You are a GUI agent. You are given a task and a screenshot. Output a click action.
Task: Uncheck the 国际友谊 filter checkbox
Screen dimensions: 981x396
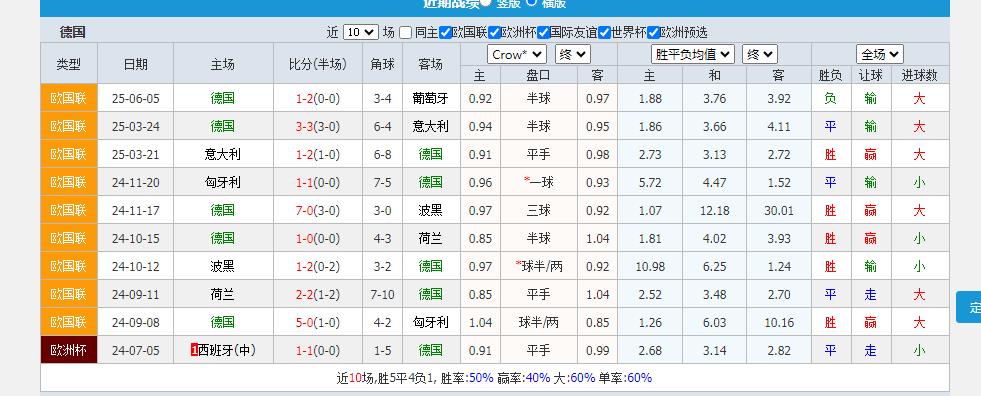click(543, 33)
